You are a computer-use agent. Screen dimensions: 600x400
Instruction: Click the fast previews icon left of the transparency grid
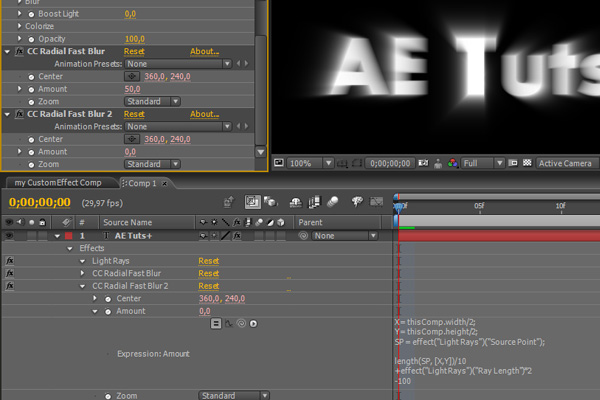coord(513,163)
